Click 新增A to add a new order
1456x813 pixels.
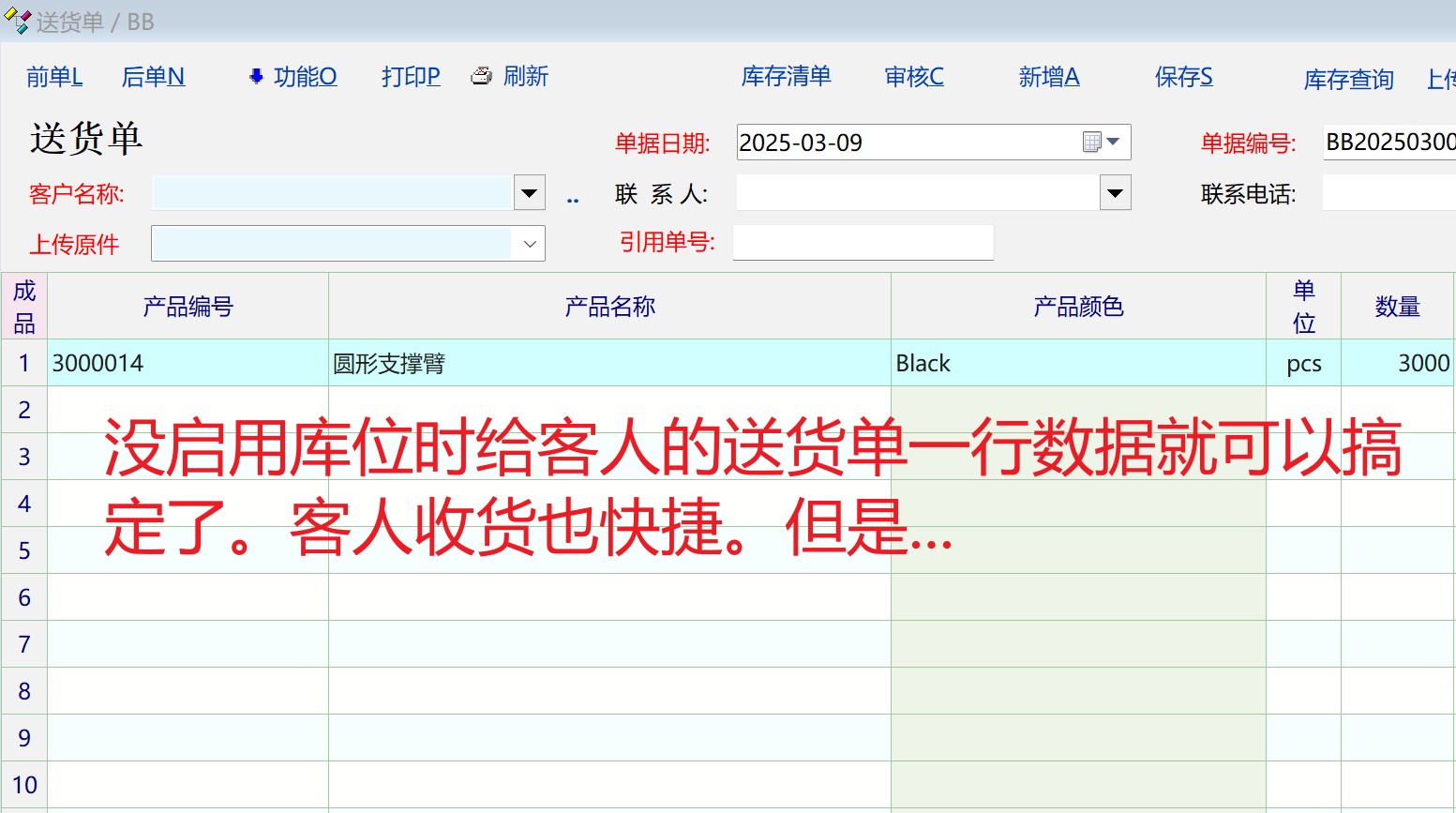(x=1048, y=77)
